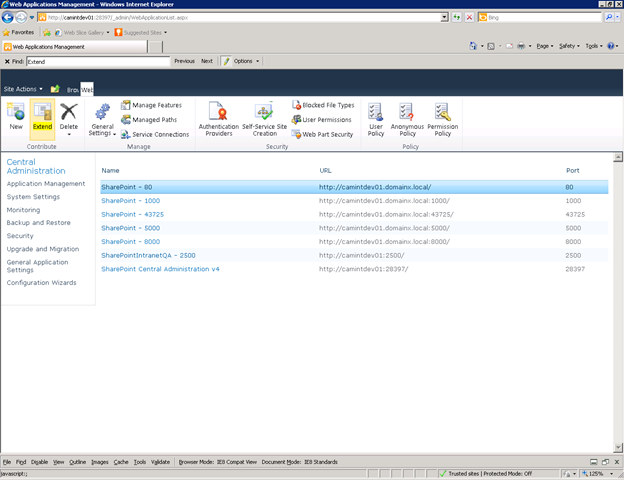Close the Find bar
Viewport: 624px width, 480px height.
[7, 61]
